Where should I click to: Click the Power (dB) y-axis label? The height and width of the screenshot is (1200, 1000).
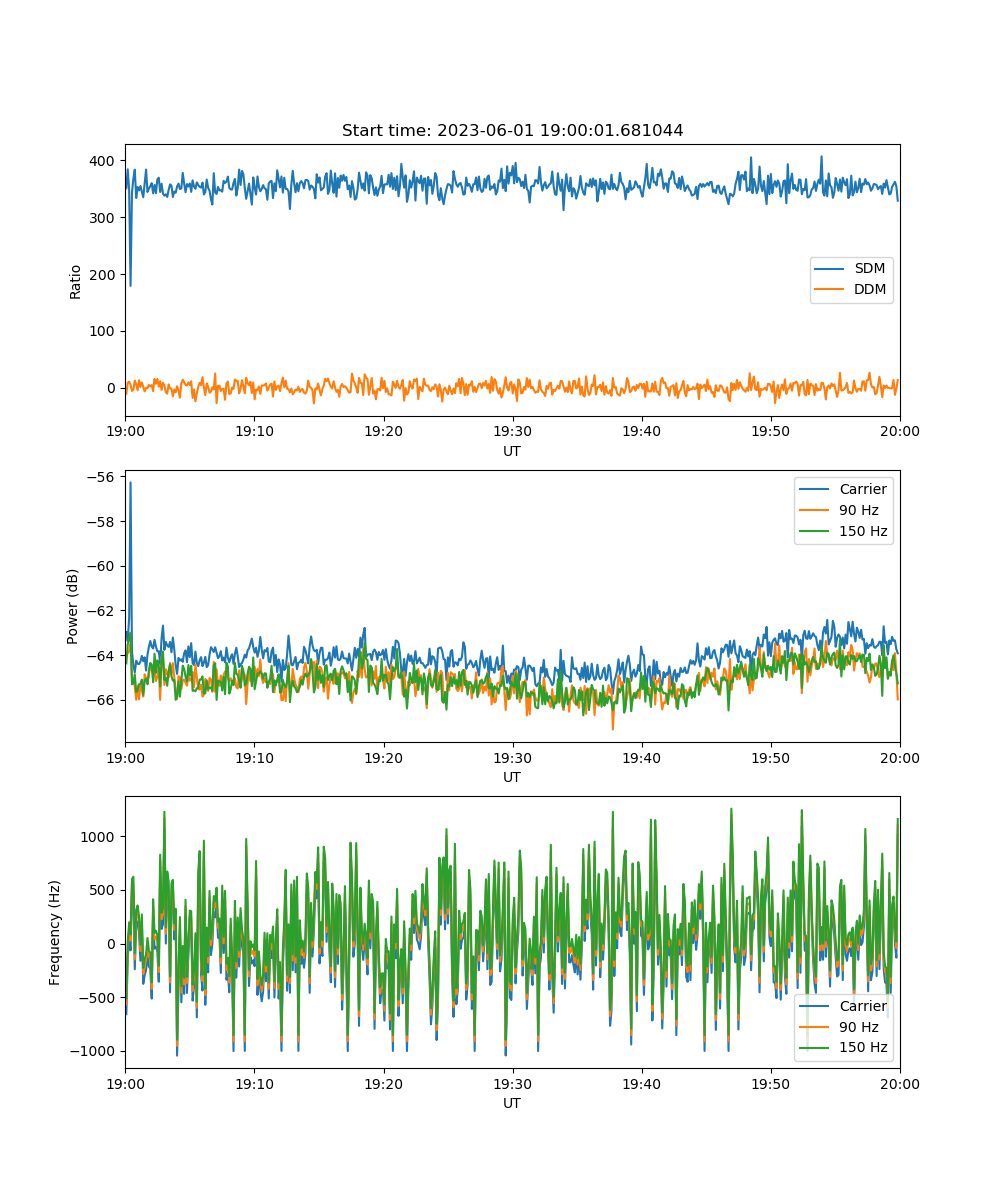pos(74,606)
